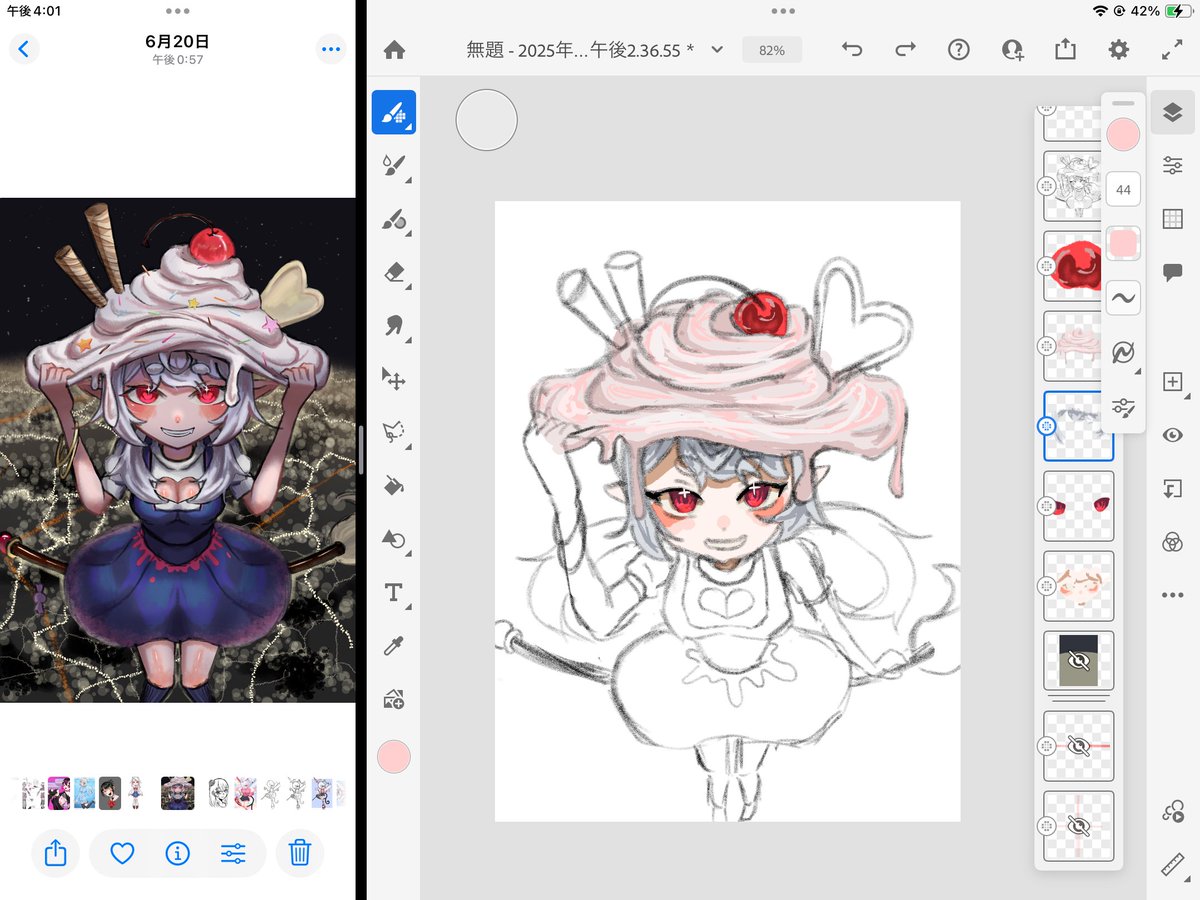Select the face blush layer thumbnail

pos(1078,586)
